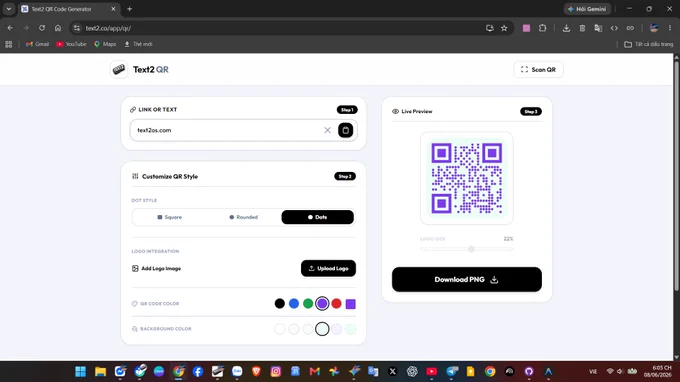Screen dimensions: 680x382
Task: Open Facebook from the taskbar
Action: (198, 372)
